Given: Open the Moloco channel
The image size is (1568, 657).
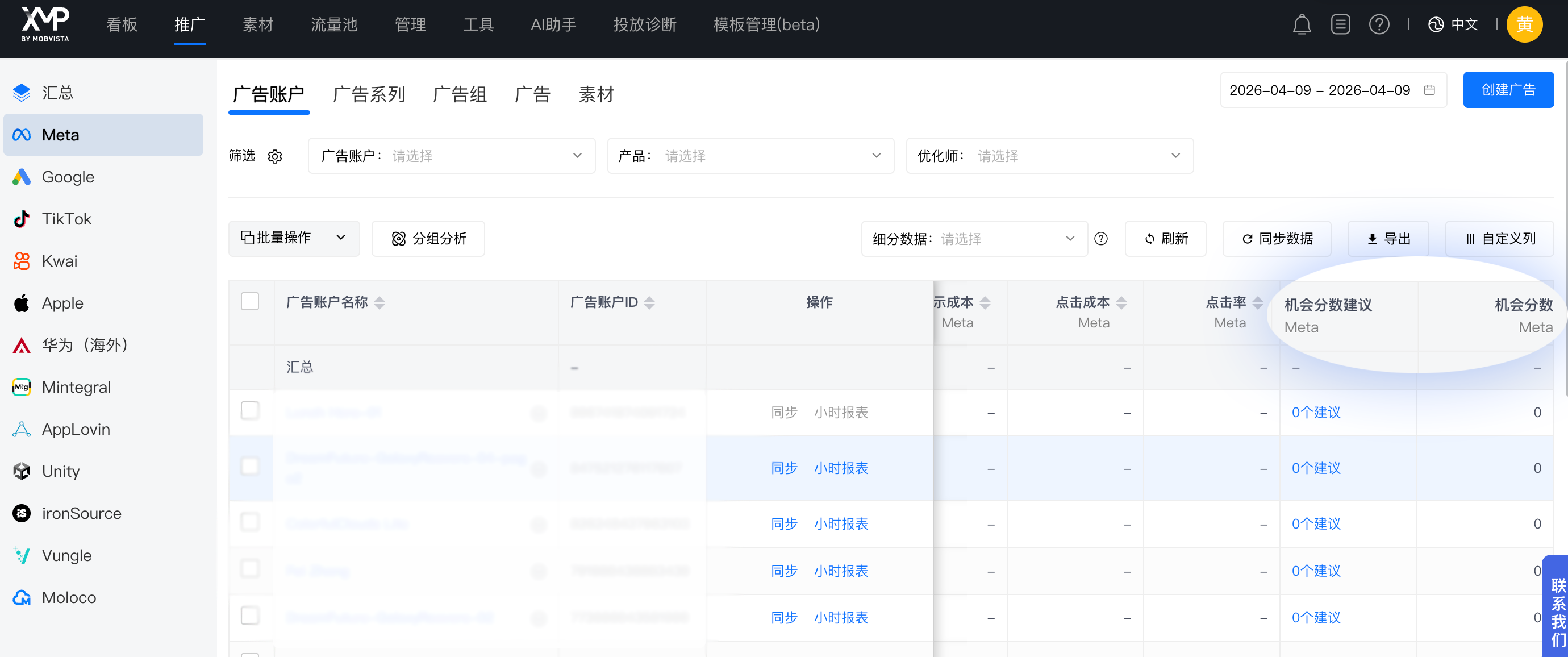Looking at the screenshot, I should [68, 597].
